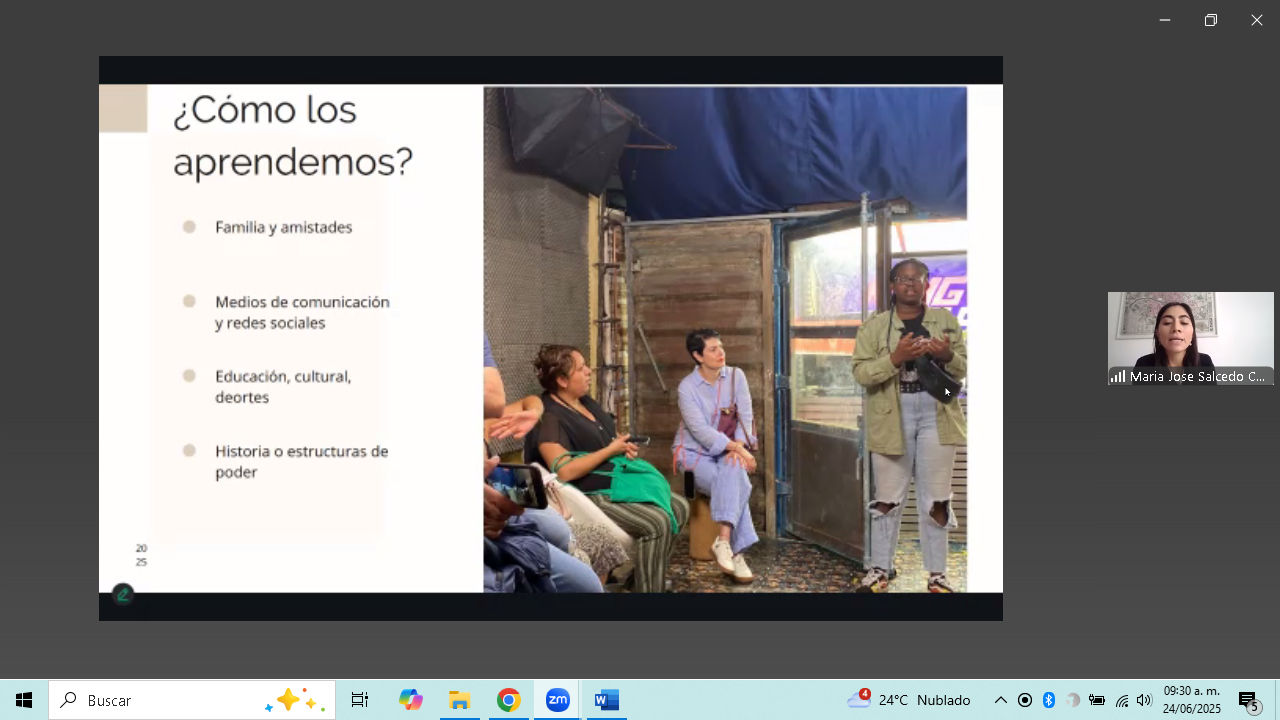Click the green annotation pencil icon on slide

pos(123,595)
